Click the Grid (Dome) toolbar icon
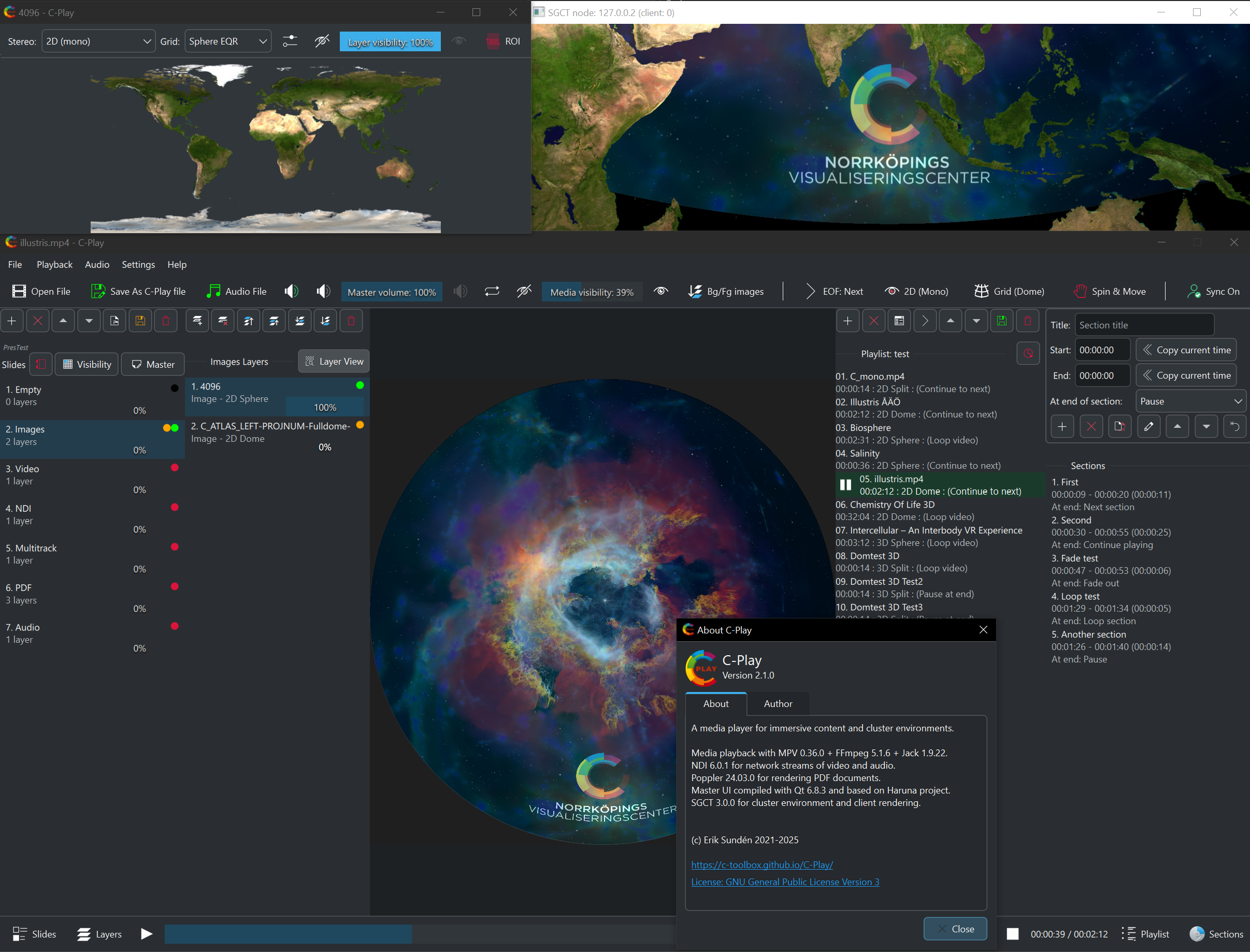The image size is (1250, 952). coord(981,291)
